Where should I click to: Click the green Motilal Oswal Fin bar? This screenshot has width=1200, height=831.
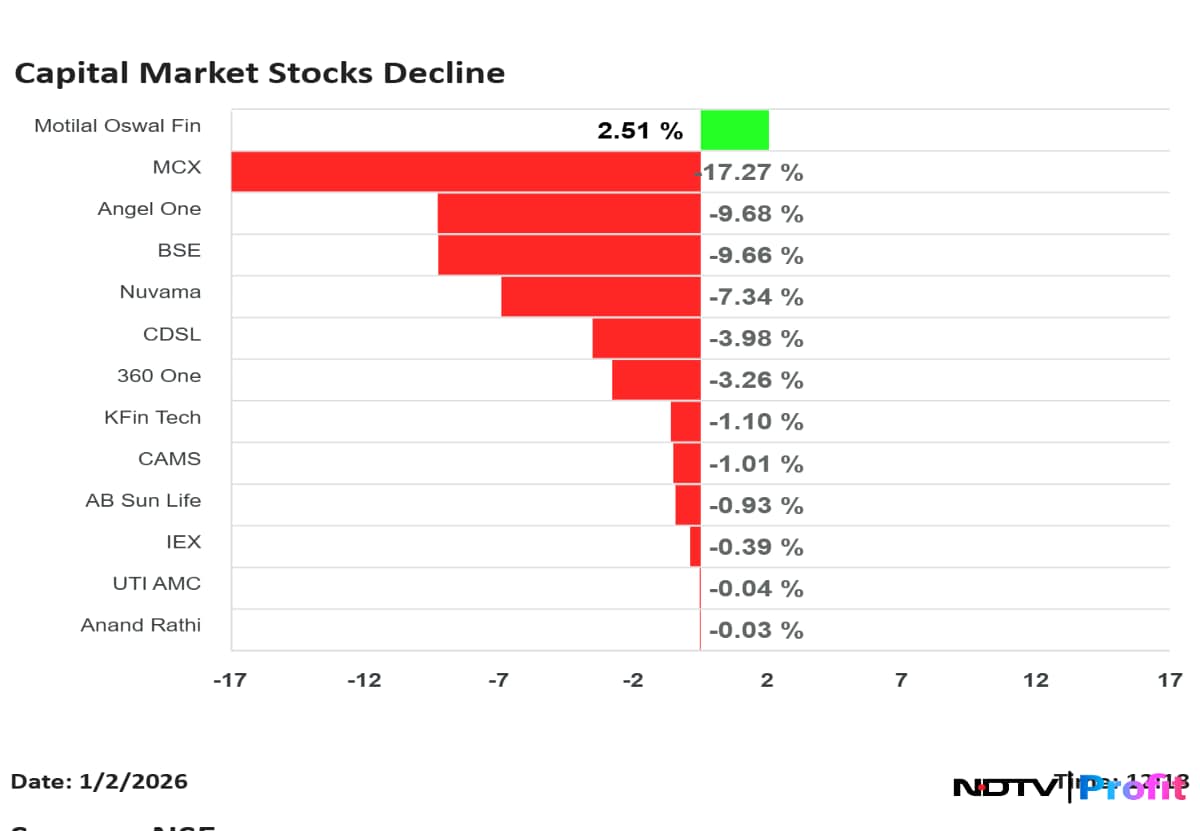(x=734, y=130)
